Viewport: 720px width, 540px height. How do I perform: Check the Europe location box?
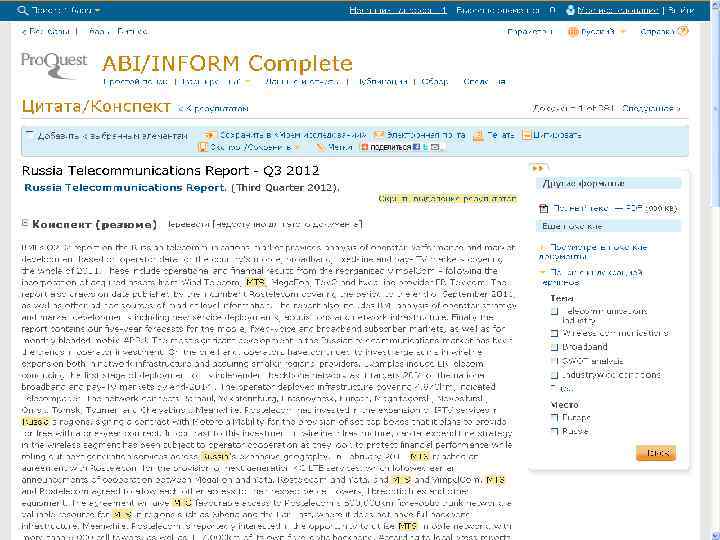coord(554,417)
